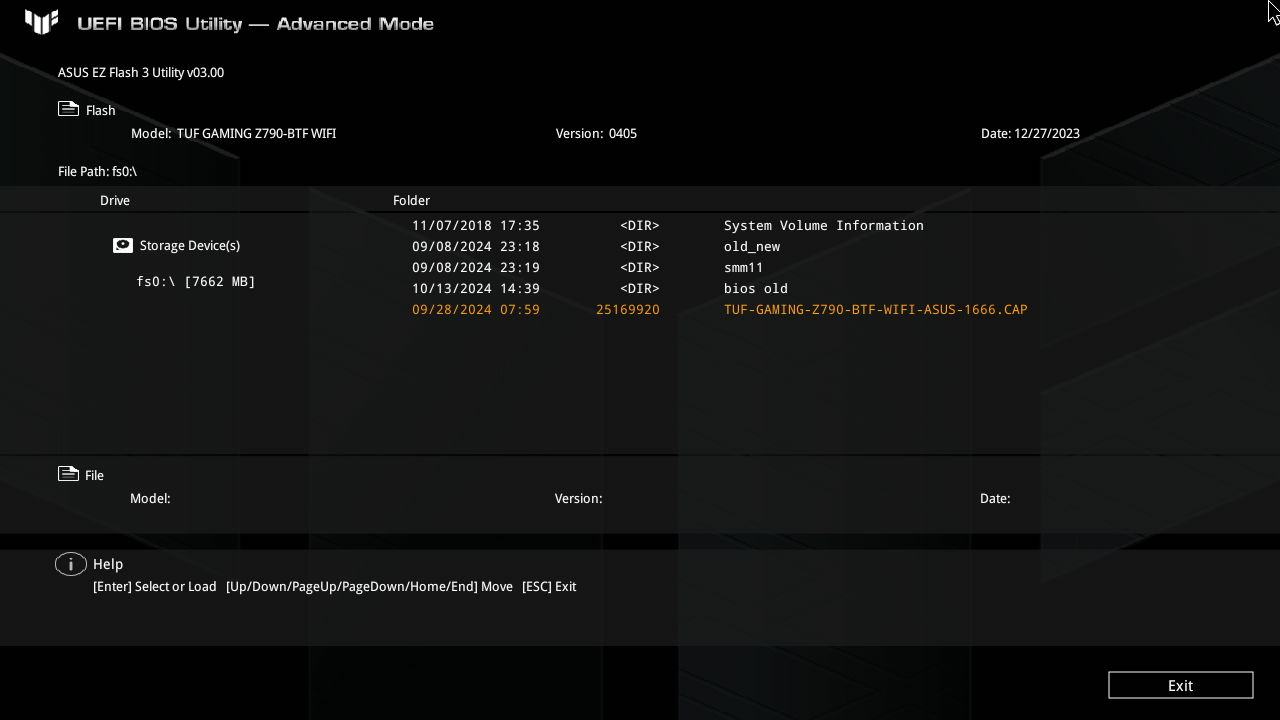Click the Flash section icon
Screen dimensions: 1280x720
68,109
